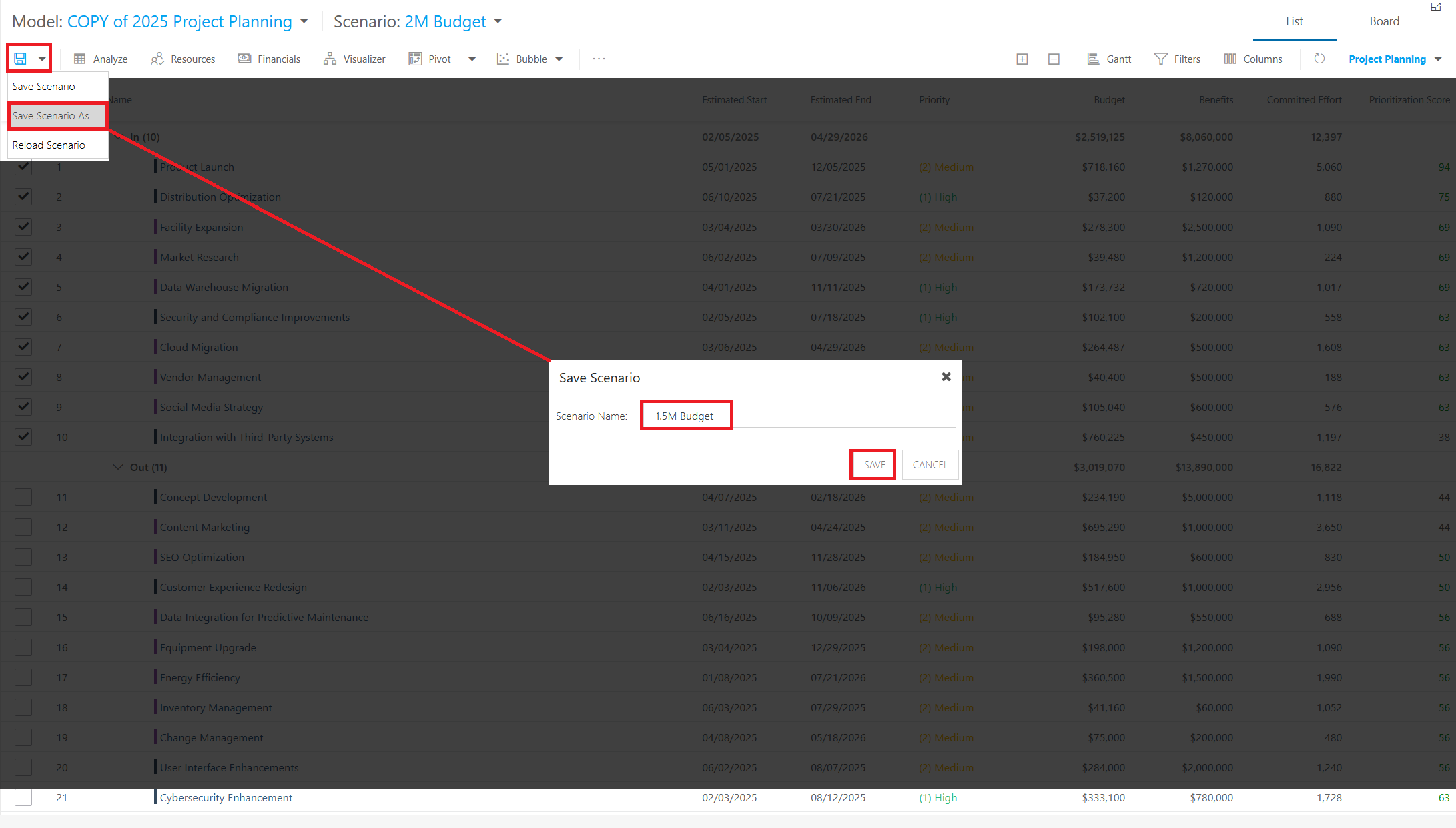
Task: Open the Bubble chart view
Action: [522, 59]
